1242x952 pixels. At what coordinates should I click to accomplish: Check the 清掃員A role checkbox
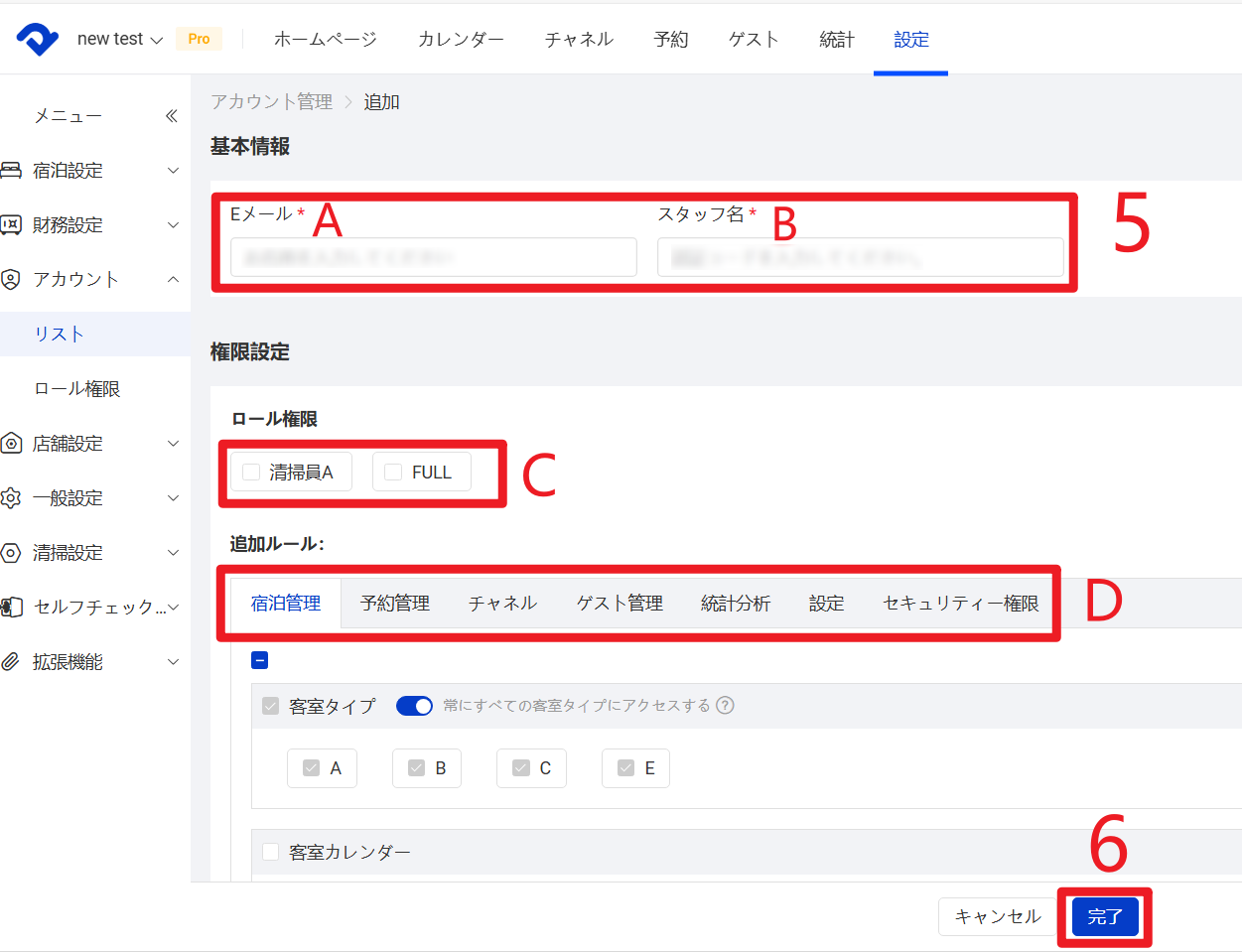pyautogui.click(x=252, y=473)
